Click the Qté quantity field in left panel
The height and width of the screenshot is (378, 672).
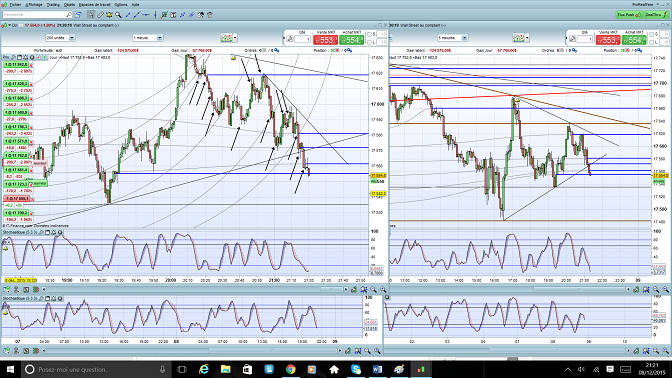302,39
